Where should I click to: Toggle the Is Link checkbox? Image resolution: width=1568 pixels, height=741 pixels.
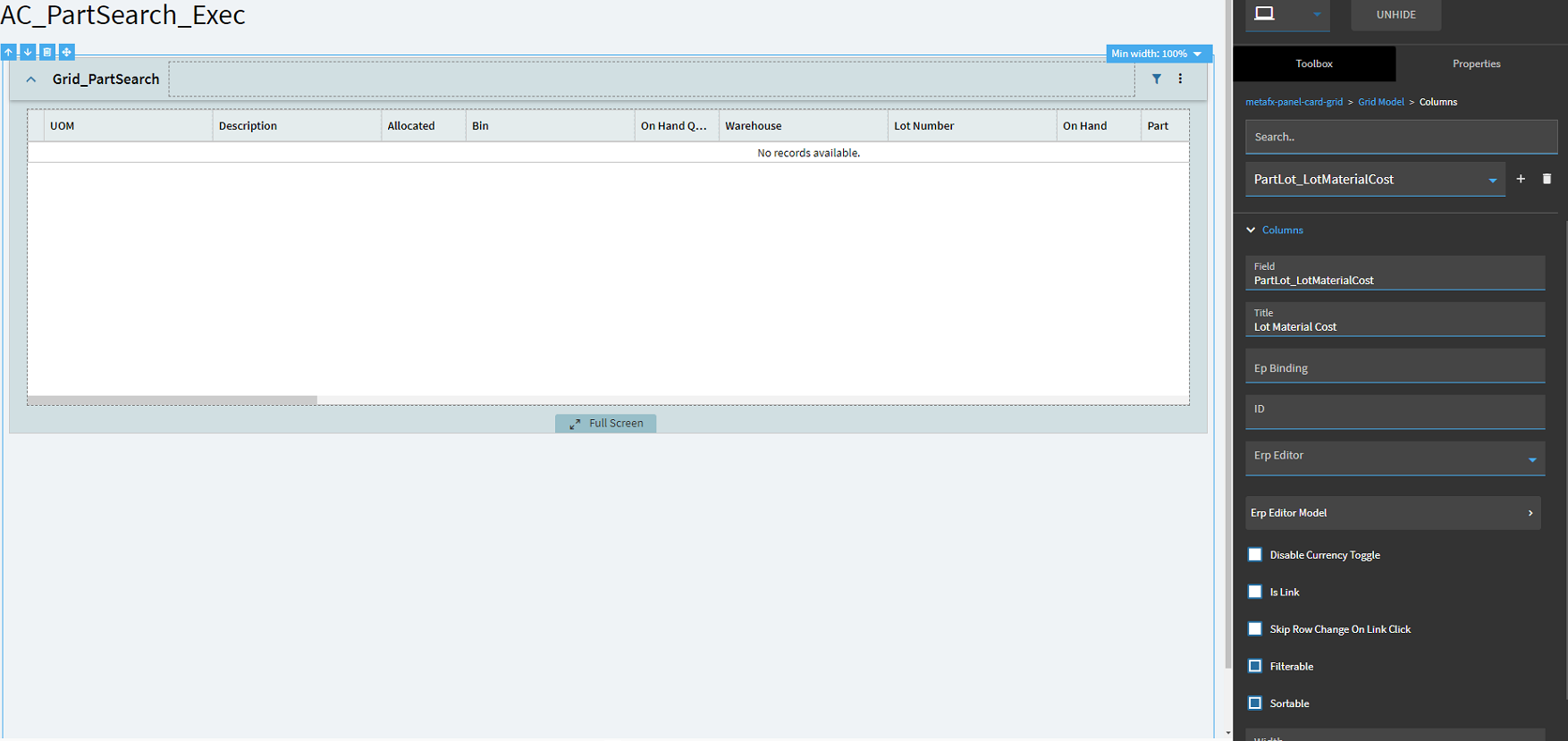[x=1255, y=592]
